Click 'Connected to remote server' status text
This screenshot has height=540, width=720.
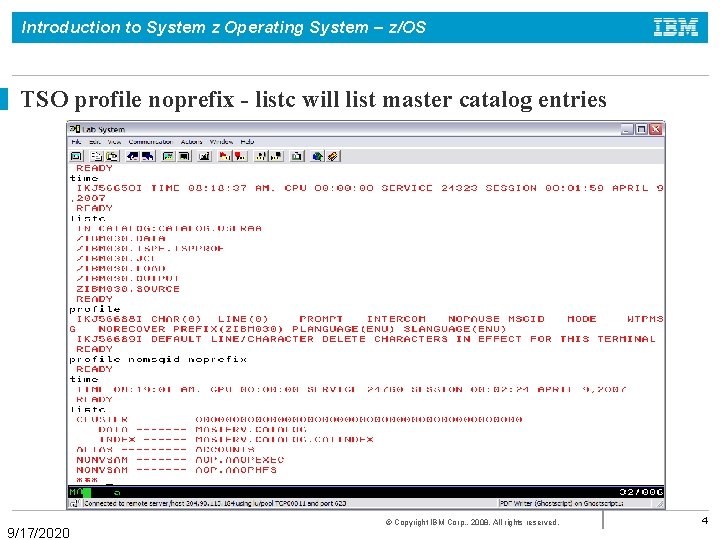[215, 504]
